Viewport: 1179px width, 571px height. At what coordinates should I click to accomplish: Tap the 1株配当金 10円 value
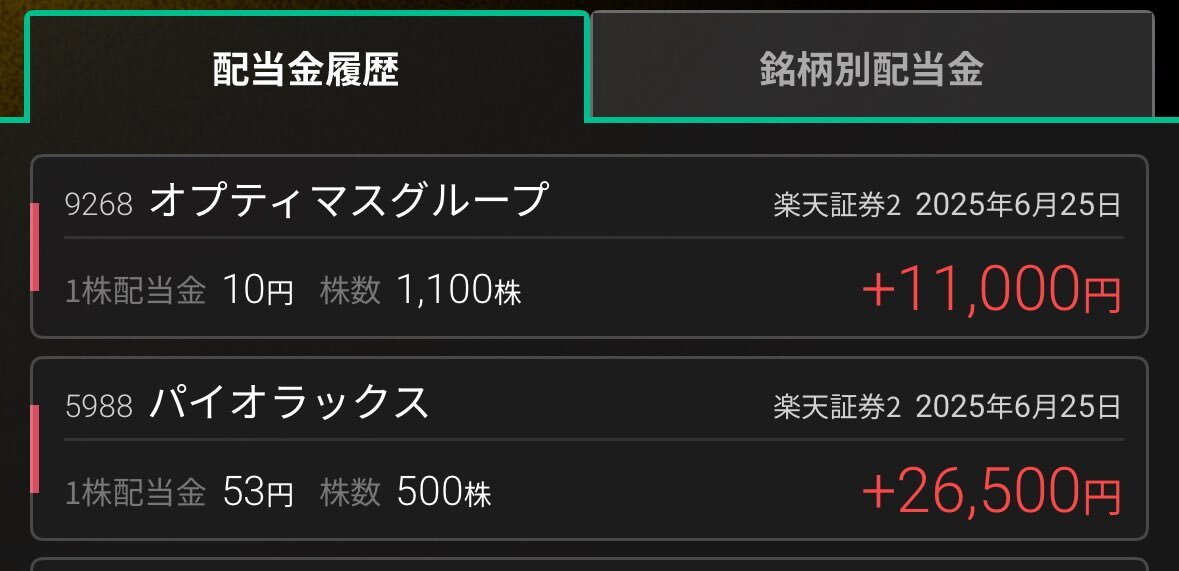click(x=258, y=290)
